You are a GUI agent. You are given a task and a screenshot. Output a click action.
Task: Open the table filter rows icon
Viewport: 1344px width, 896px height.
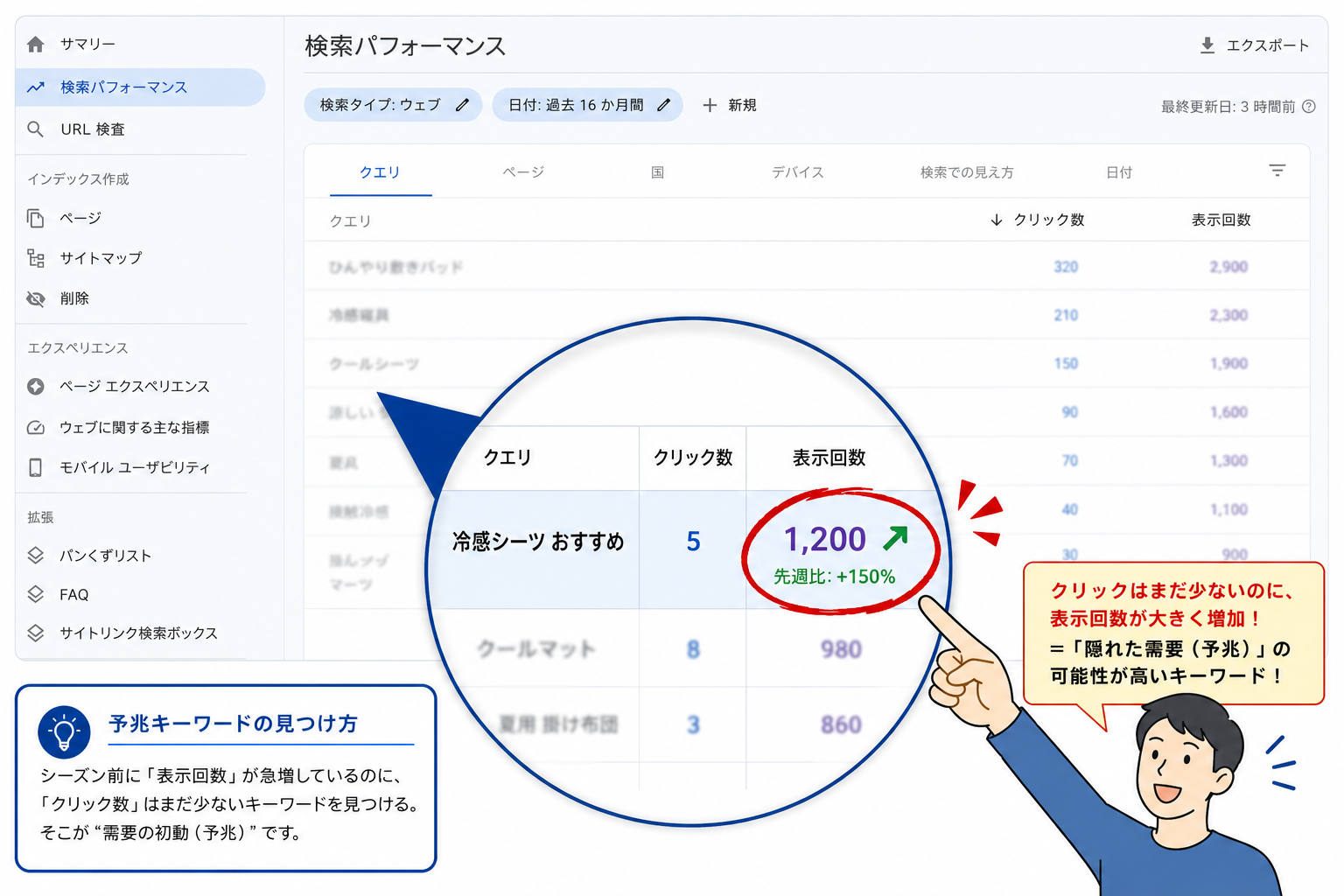pos(1277,171)
